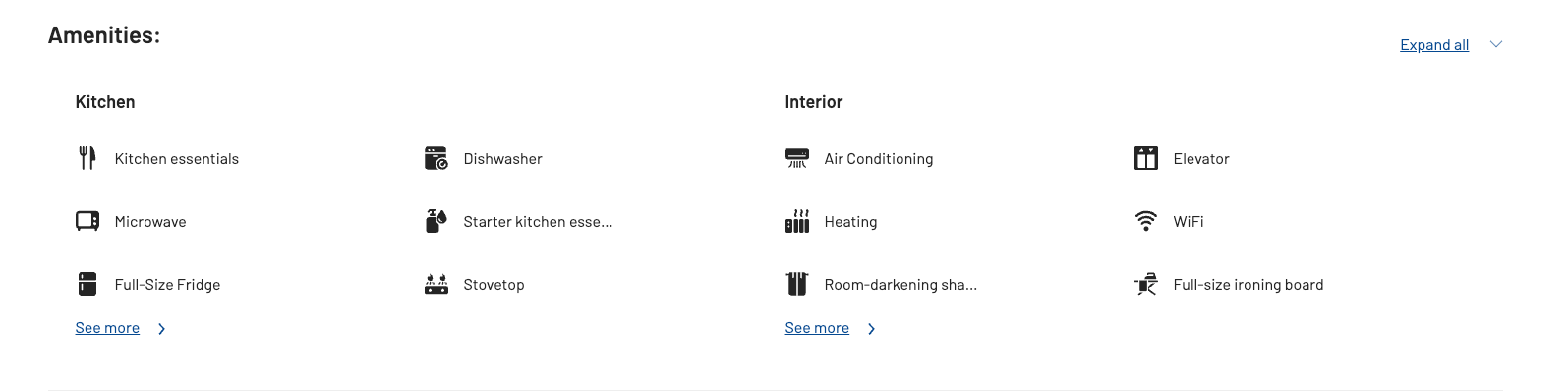The width and height of the screenshot is (1568, 392).
Task: Open the Expand all link
Action: click(x=1434, y=45)
